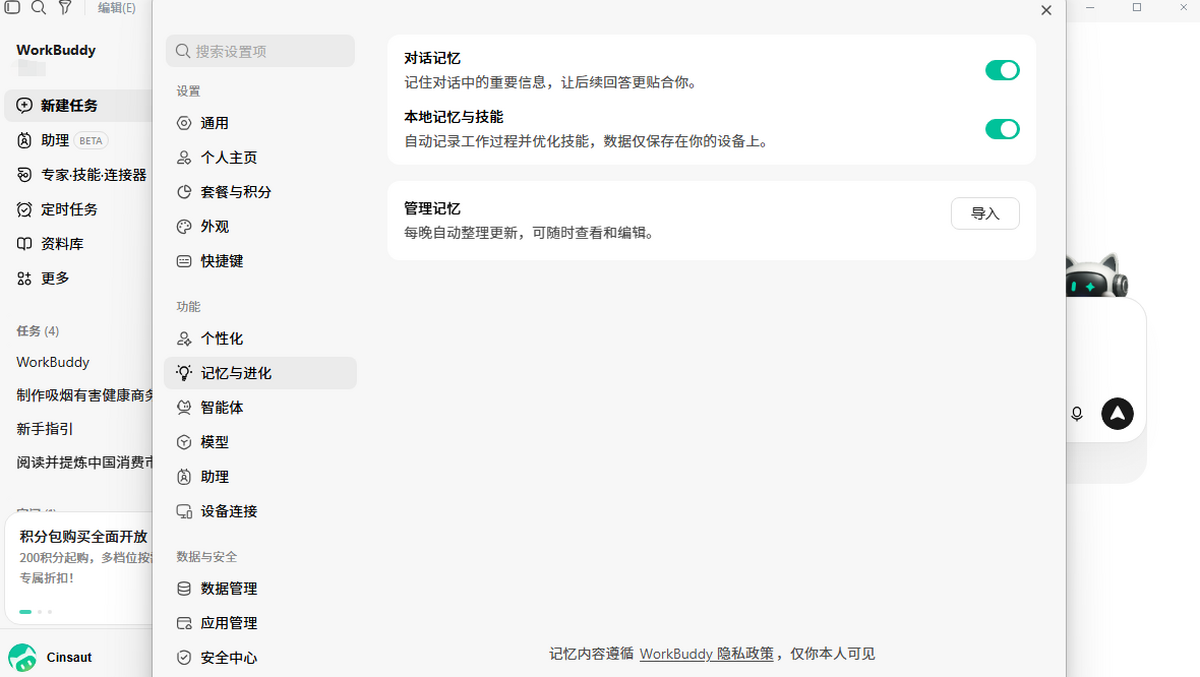Open the 编辑(E) menu
This screenshot has width=1200, height=677.
(117, 8)
